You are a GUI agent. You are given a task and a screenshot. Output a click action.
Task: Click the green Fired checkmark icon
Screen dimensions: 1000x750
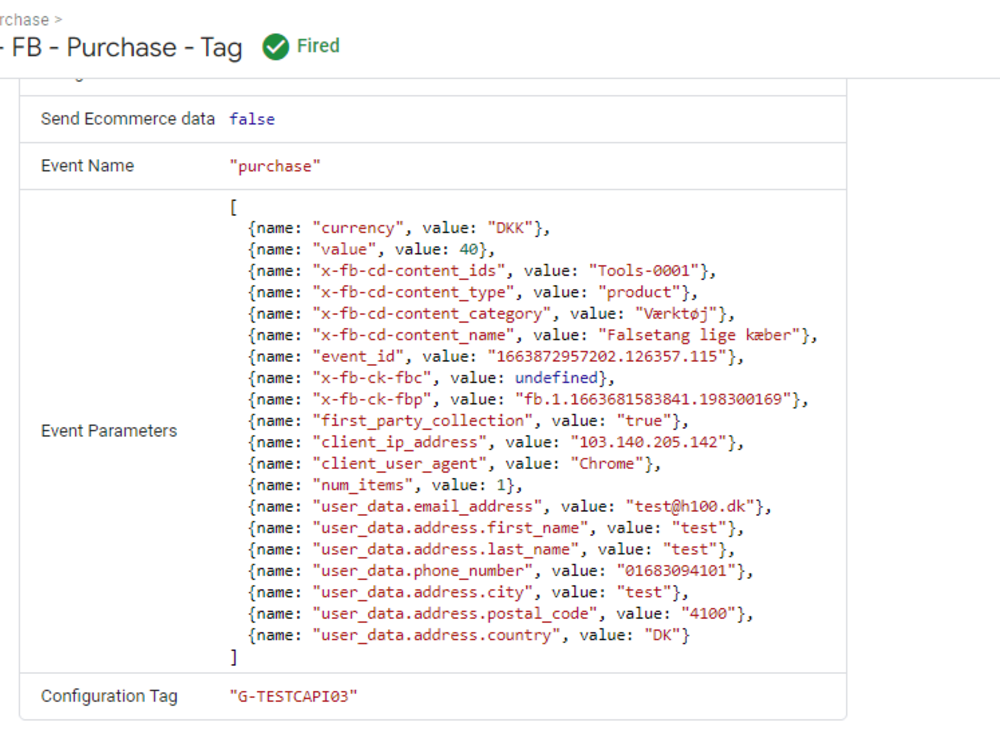[x=276, y=47]
